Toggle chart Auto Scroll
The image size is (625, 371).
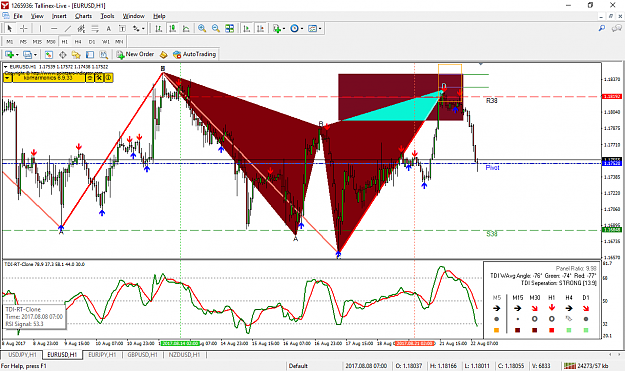point(247,28)
